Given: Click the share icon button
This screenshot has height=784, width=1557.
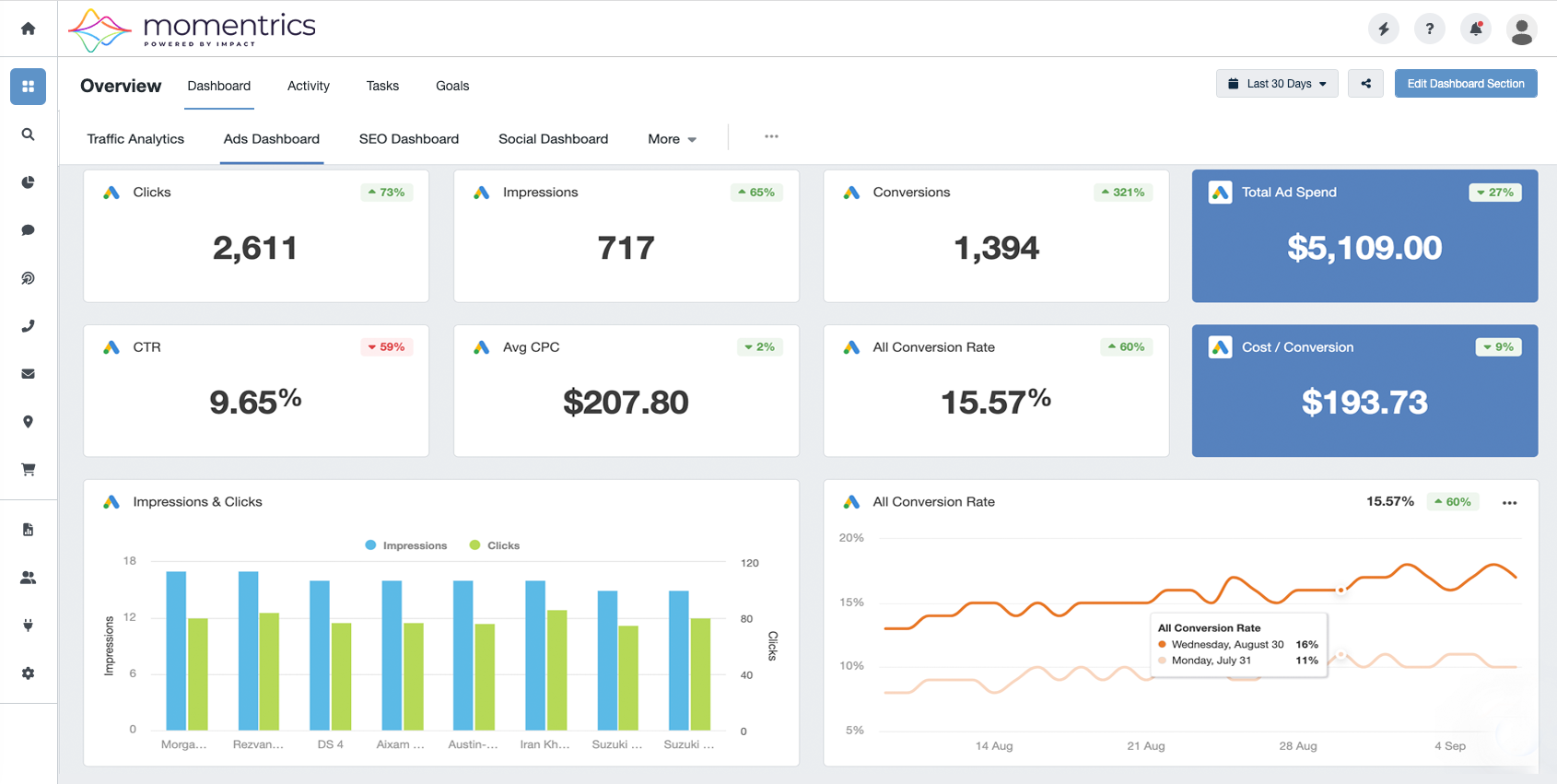Looking at the screenshot, I should 1365,84.
